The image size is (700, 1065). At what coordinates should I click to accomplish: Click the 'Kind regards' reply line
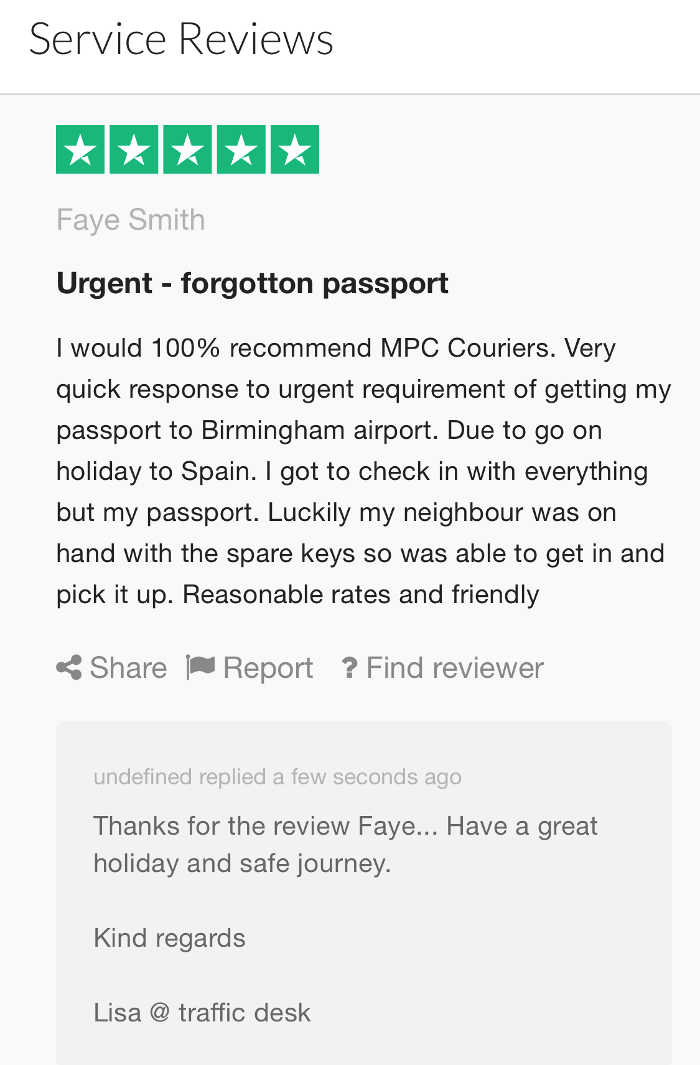(169, 938)
